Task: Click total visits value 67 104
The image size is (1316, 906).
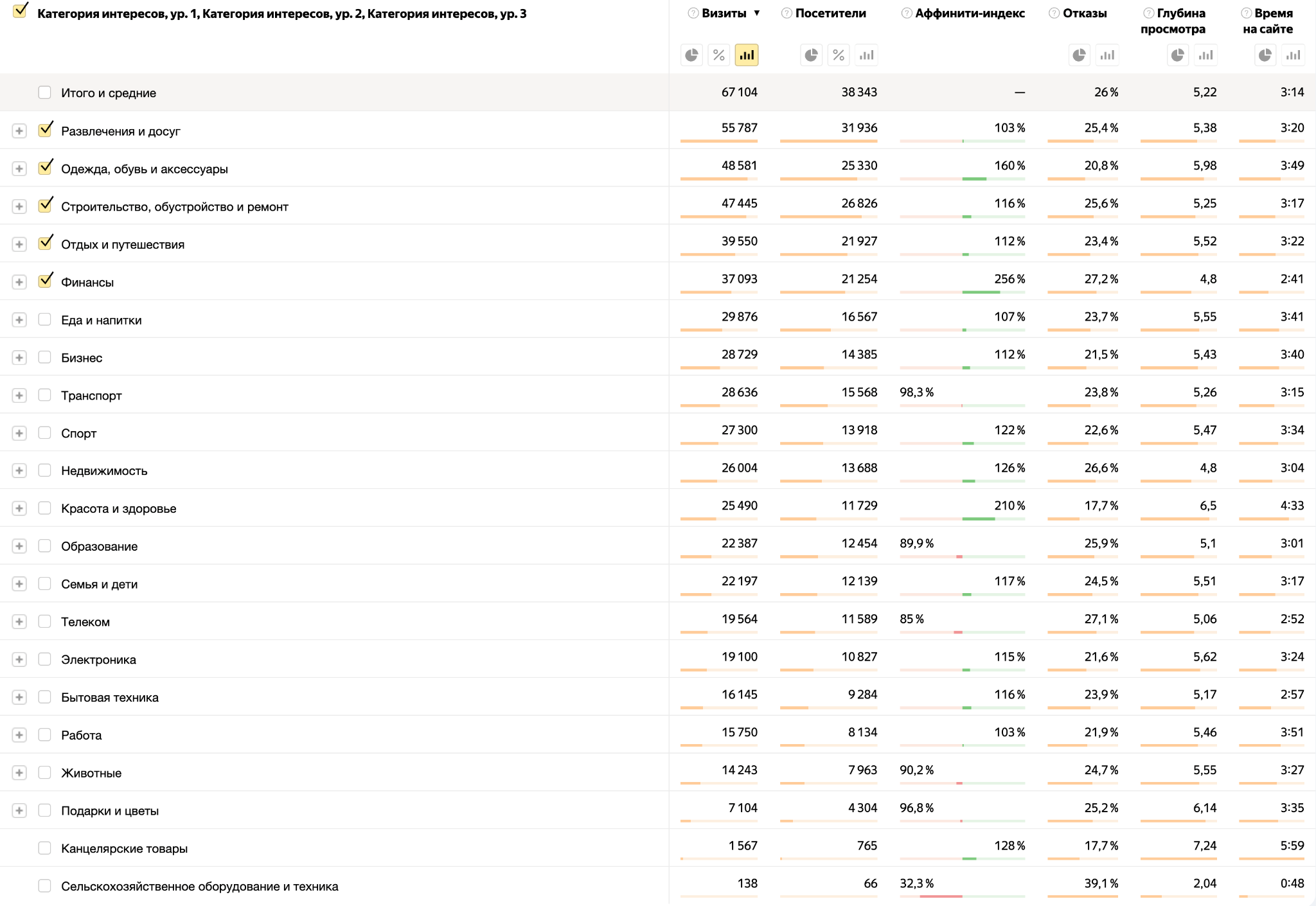Action: point(740,93)
